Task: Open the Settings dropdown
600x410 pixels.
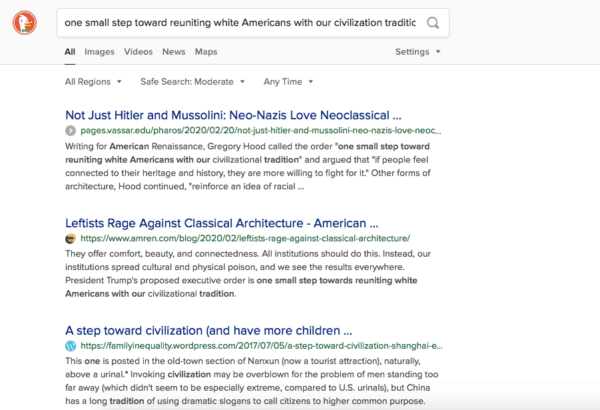Action: click(x=417, y=52)
